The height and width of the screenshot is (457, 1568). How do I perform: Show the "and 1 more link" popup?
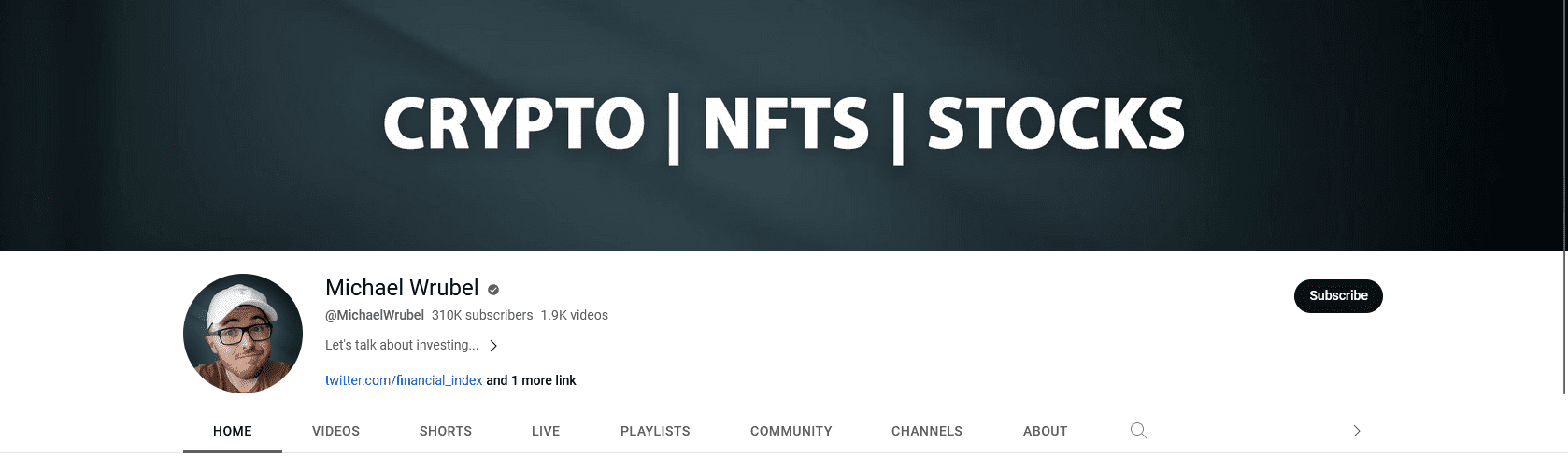coord(531,380)
